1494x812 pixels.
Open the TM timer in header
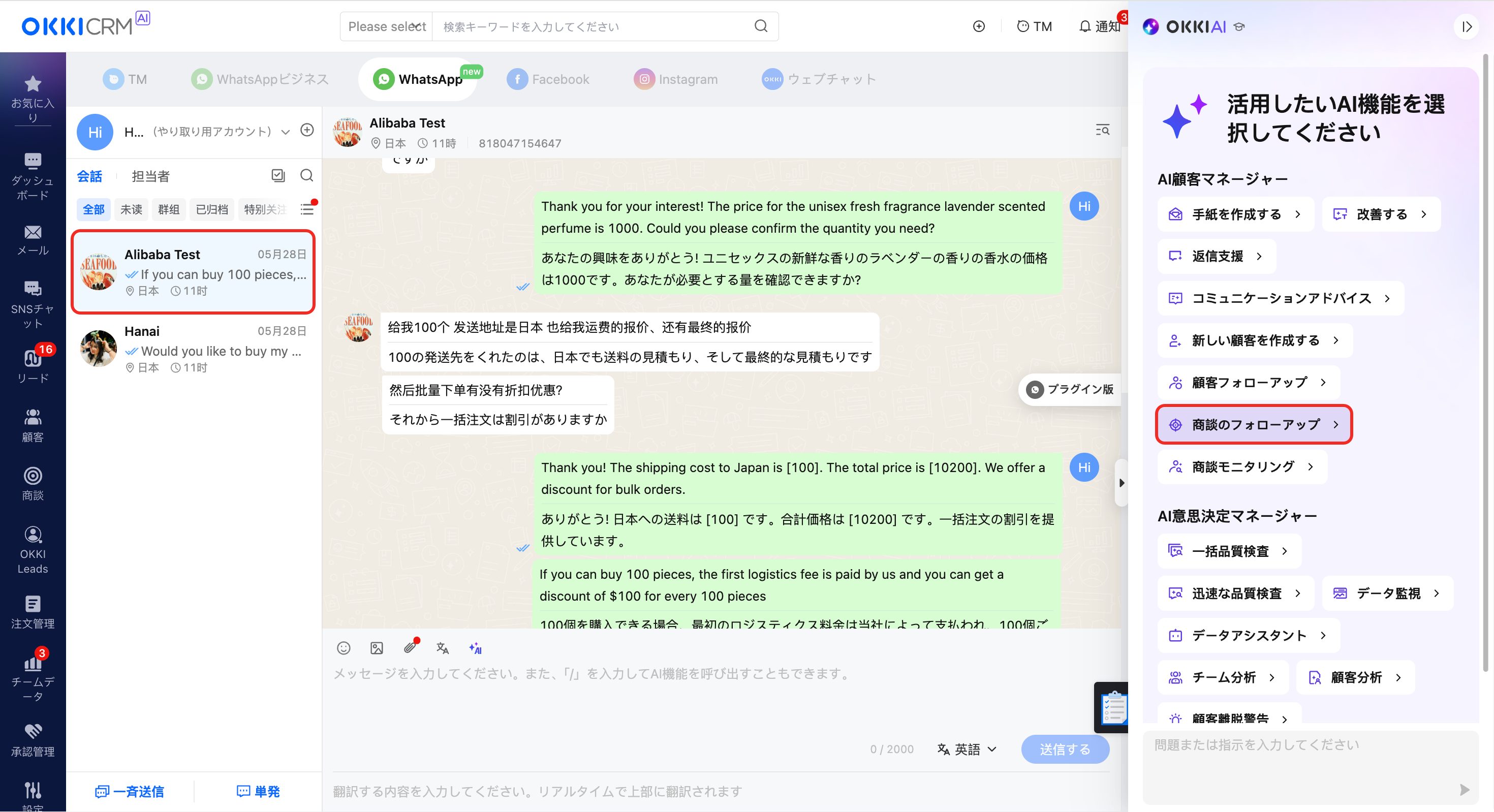(1034, 26)
